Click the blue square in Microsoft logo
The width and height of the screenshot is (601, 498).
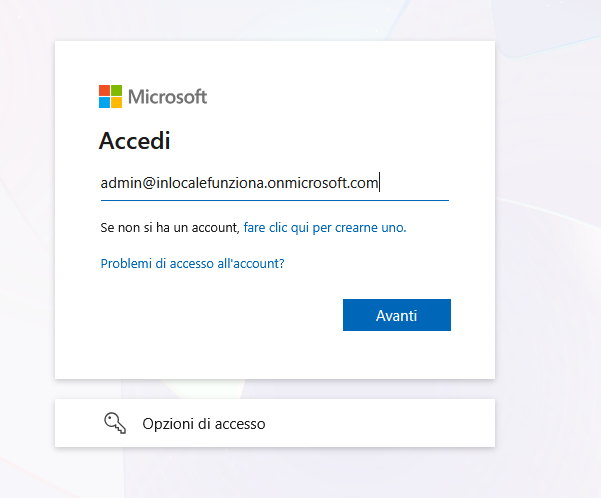click(104, 102)
